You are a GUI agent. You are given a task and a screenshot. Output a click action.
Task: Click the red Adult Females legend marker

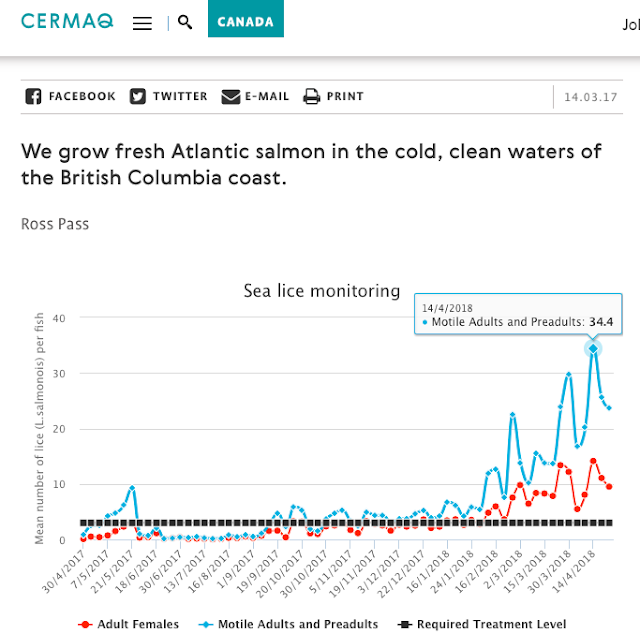click(x=85, y=624)
